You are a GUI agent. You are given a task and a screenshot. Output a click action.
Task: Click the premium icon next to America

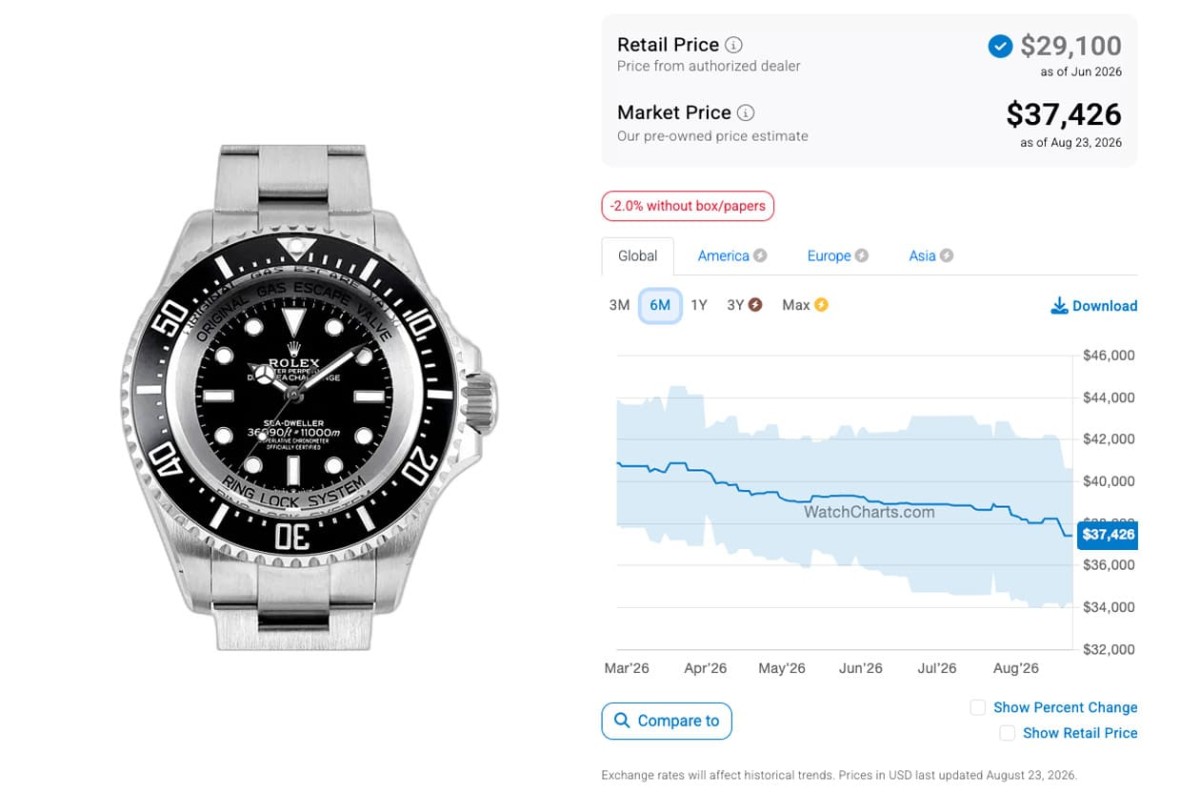pos(760,256)
